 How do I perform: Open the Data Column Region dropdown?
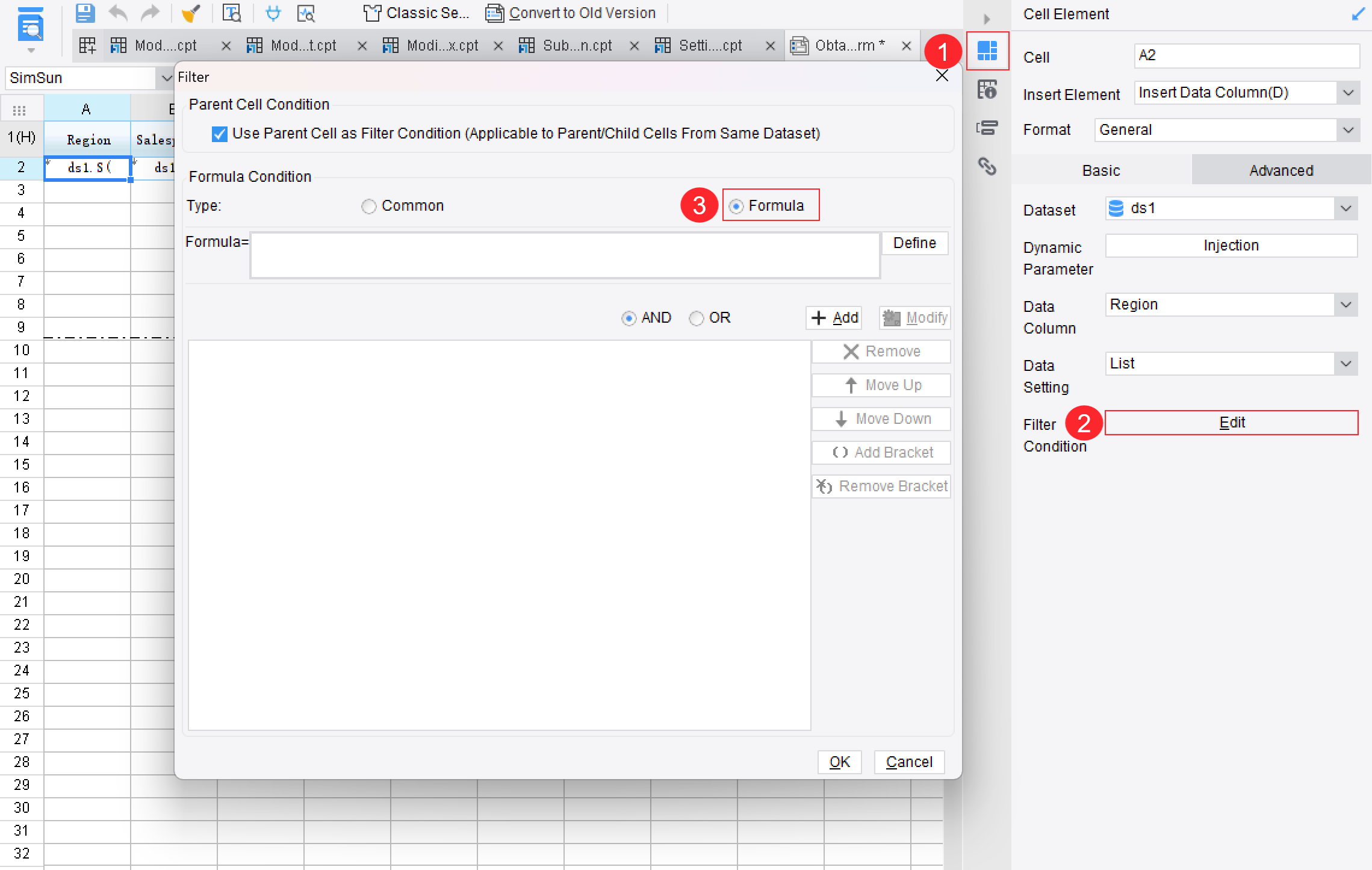1346,305
